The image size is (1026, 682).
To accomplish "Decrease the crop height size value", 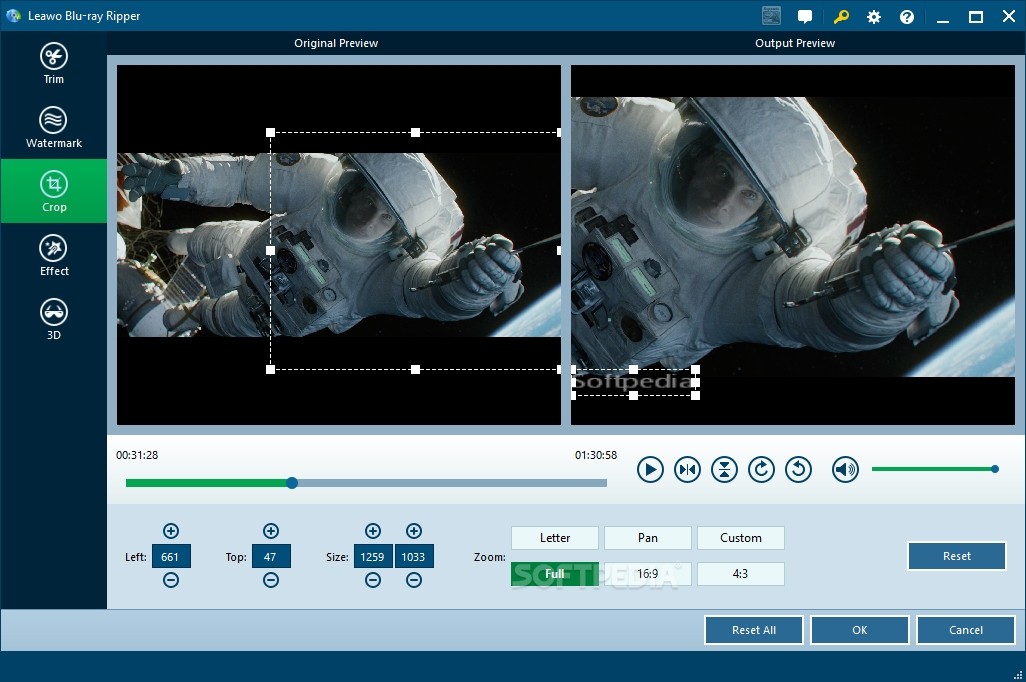I will [x=414, y=580].
